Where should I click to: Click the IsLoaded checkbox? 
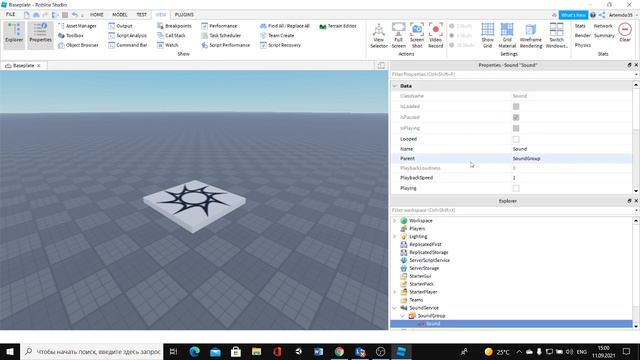516,107
